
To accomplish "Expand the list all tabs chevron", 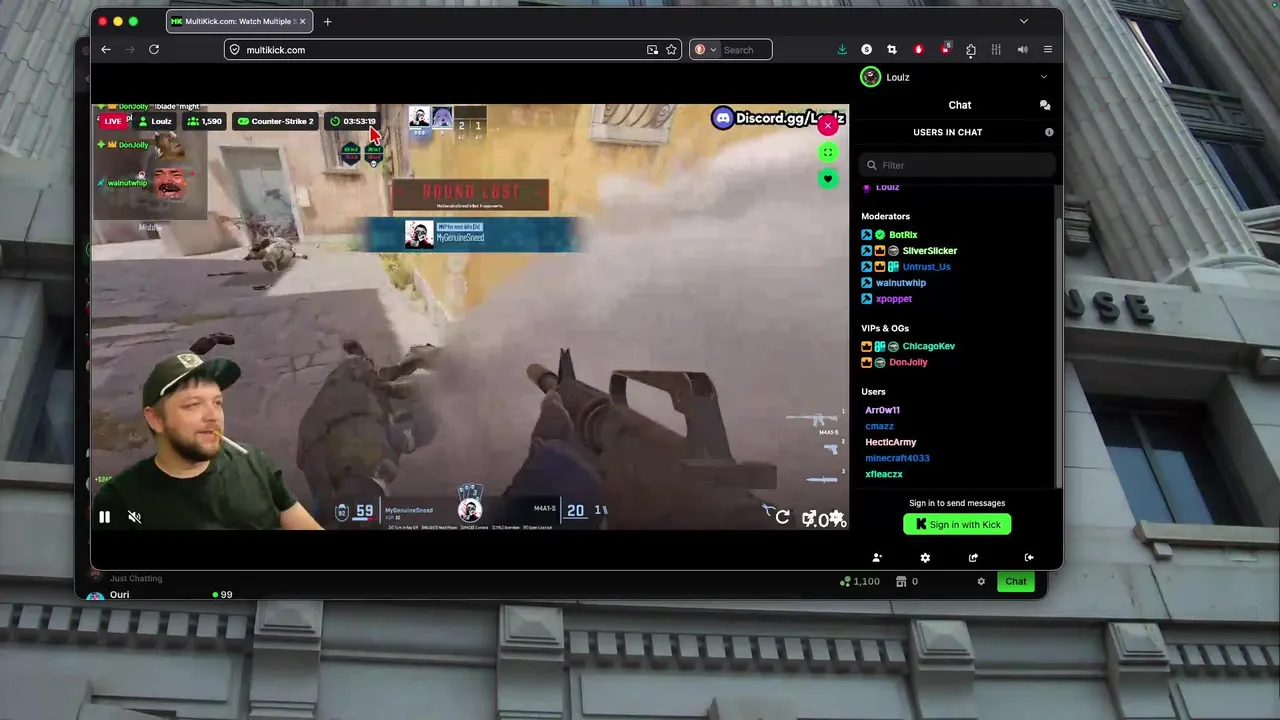I will pyautogui.click(x=1023, y=21).
